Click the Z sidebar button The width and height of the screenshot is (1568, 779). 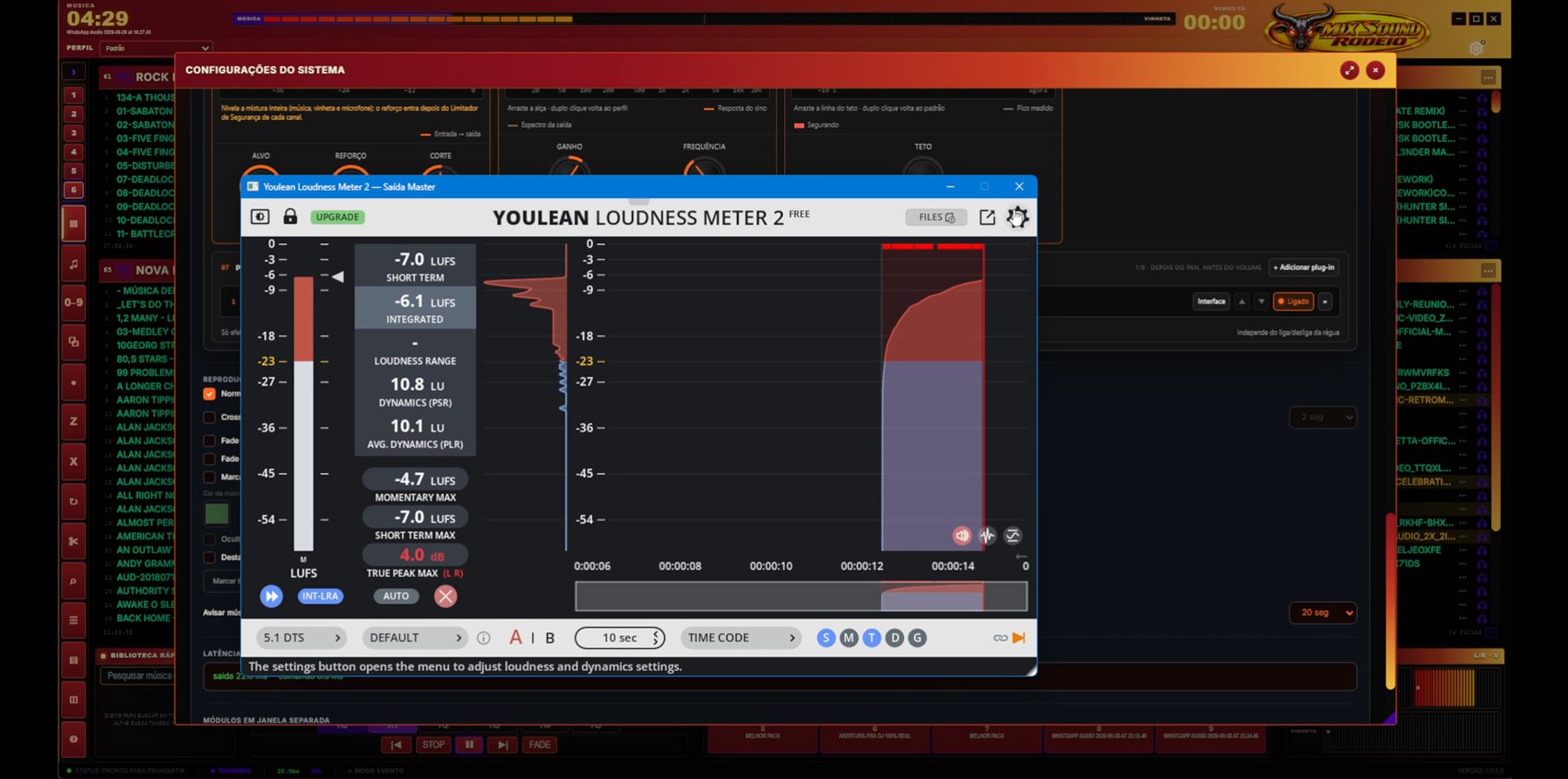click(73, 421)
